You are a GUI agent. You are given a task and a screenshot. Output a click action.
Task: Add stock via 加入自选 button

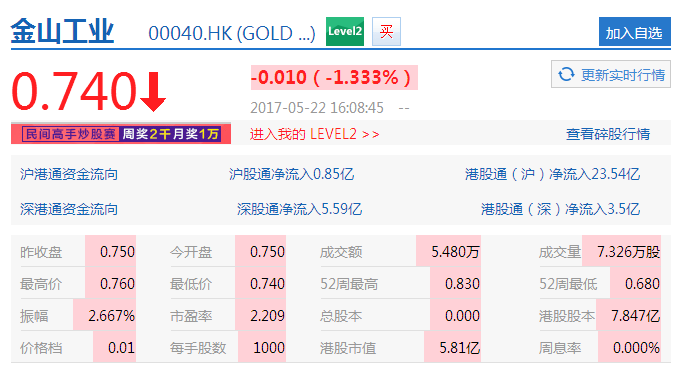point(634,32)
